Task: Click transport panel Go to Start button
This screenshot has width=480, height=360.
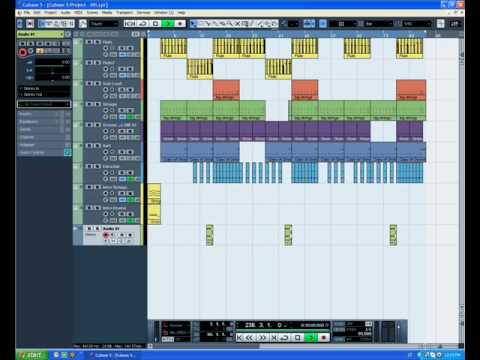Action: [239, 338]
